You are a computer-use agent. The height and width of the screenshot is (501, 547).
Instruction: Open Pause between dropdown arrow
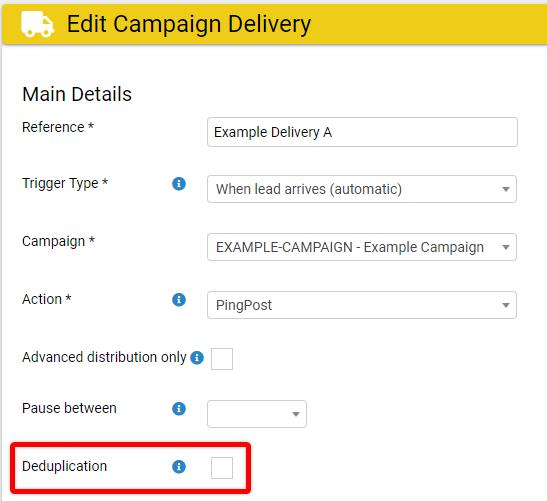point(296,414)
